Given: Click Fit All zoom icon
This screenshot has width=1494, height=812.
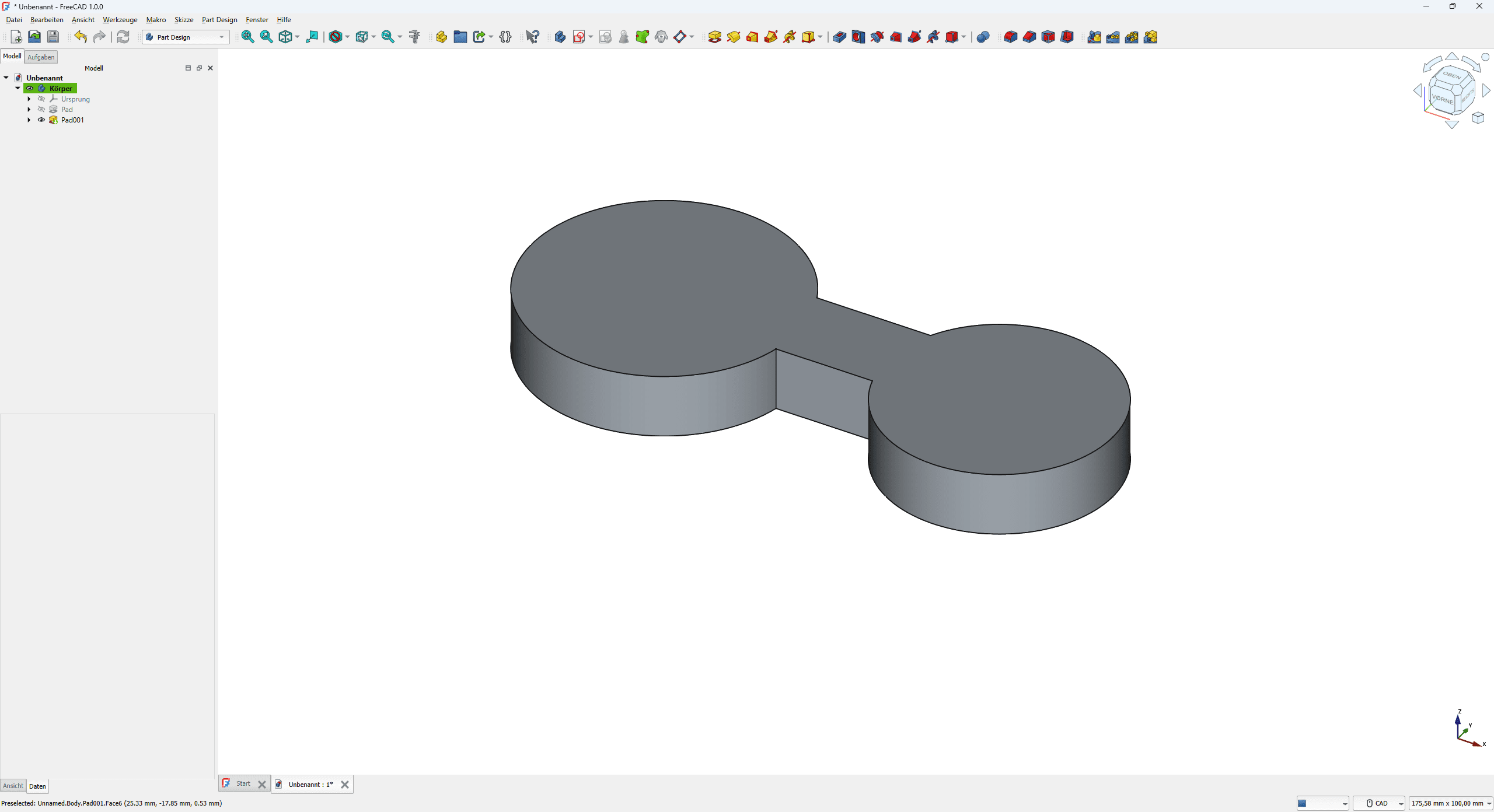Looking at the screenshot, I should click(x=247, y=37).
